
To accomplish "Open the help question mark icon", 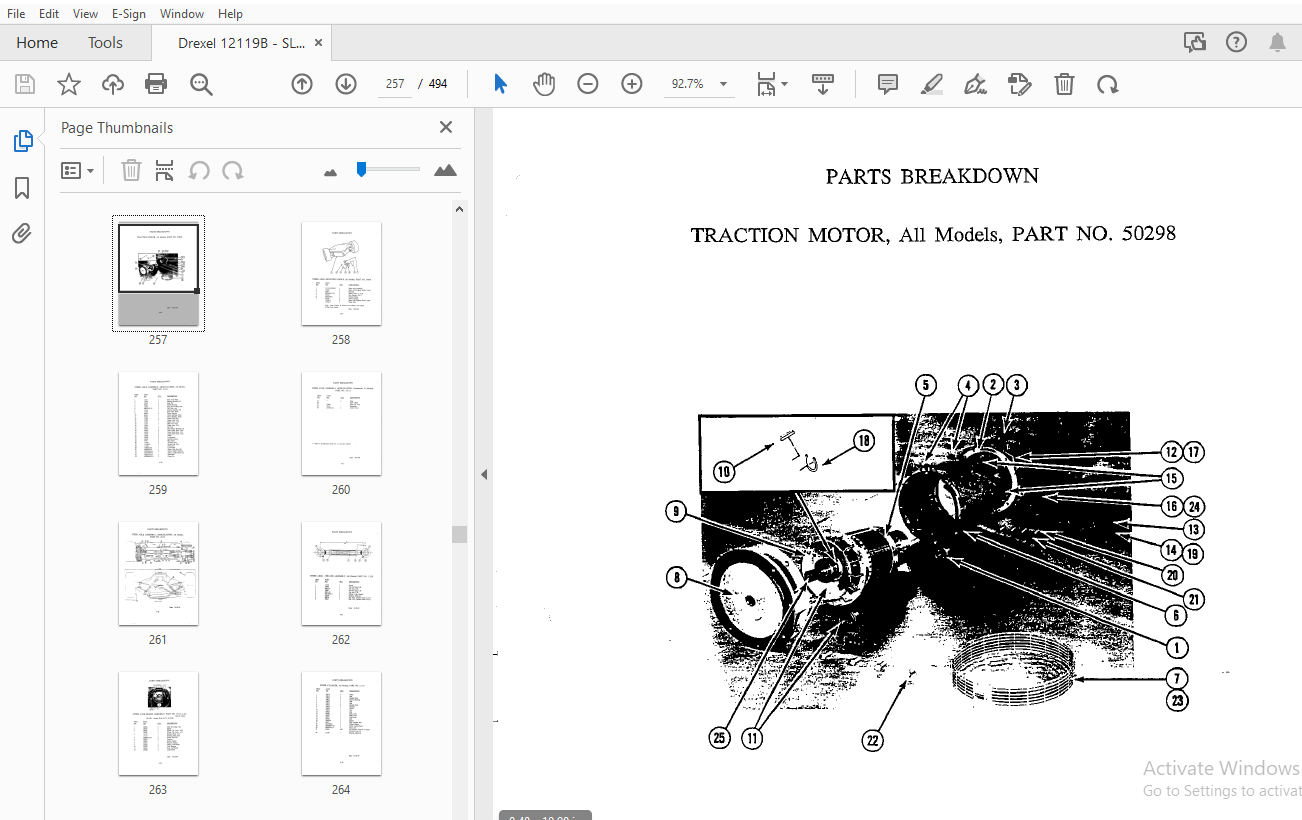I will click(1237, 42).
